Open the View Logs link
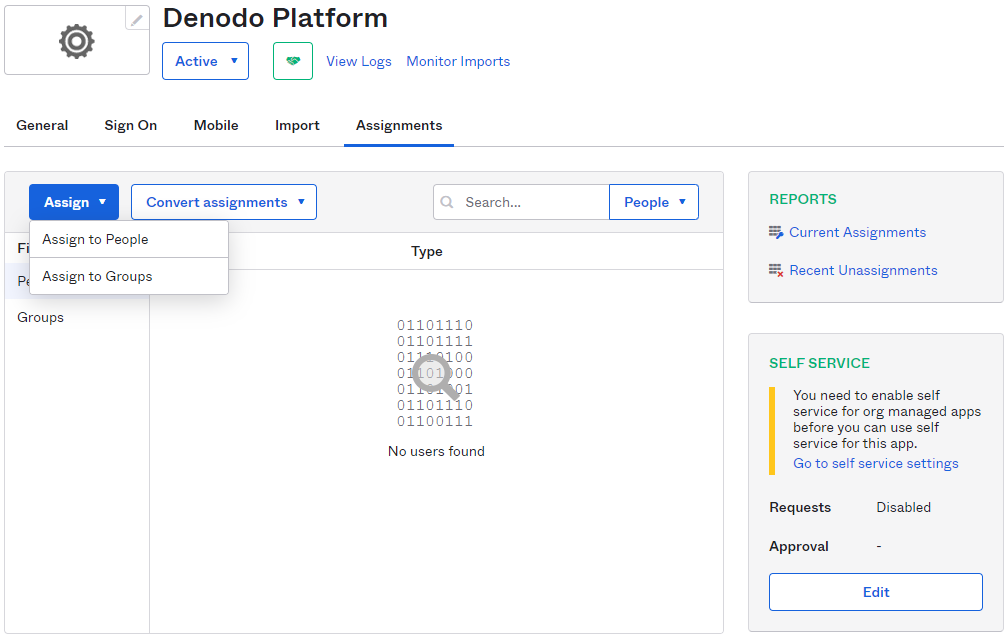This screenshot has width=1007, height=640. pyautogui.click(x=359, y=62)
